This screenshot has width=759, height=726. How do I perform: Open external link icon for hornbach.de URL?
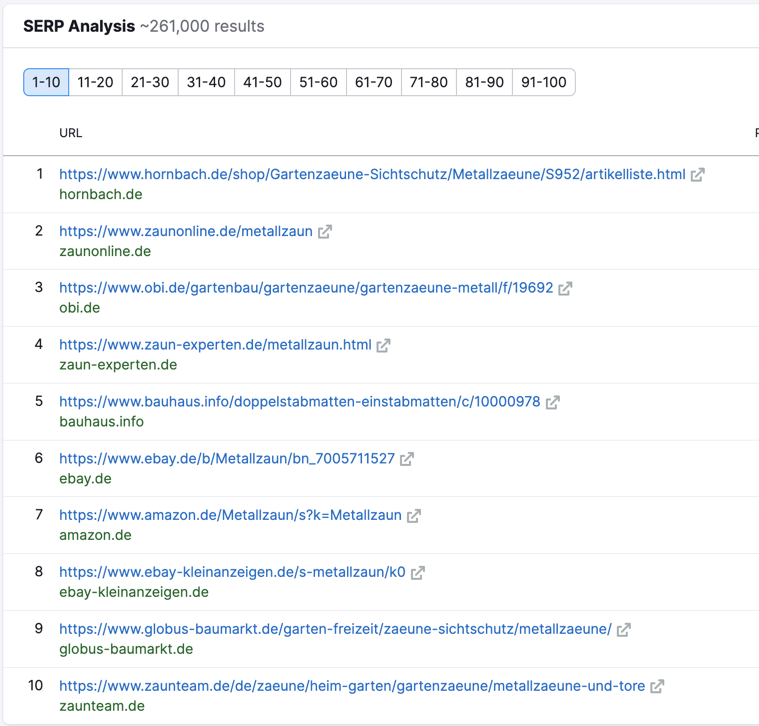pyautogui.click(x=698, y=175)
